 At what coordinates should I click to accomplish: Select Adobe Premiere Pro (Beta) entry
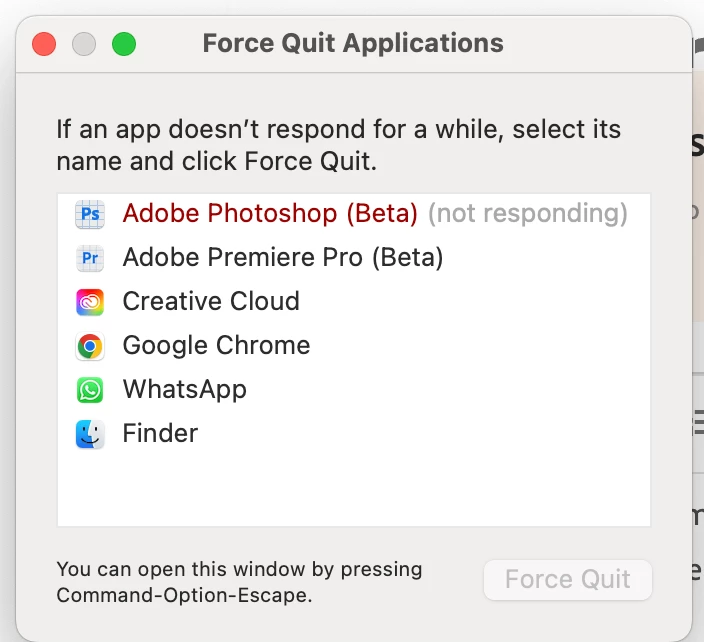(x=283, y=257)
